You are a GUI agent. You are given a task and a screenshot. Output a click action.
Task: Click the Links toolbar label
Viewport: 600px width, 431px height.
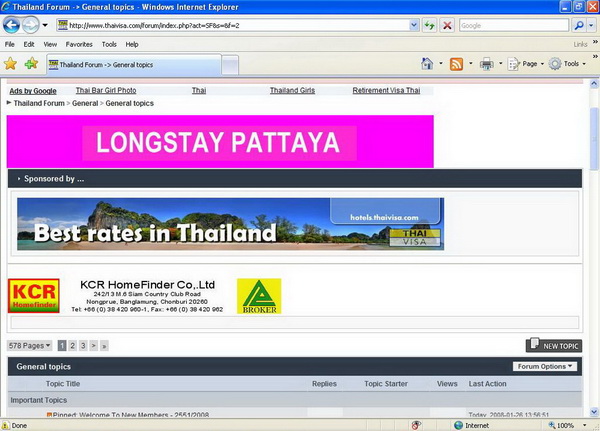coord(580,44)
